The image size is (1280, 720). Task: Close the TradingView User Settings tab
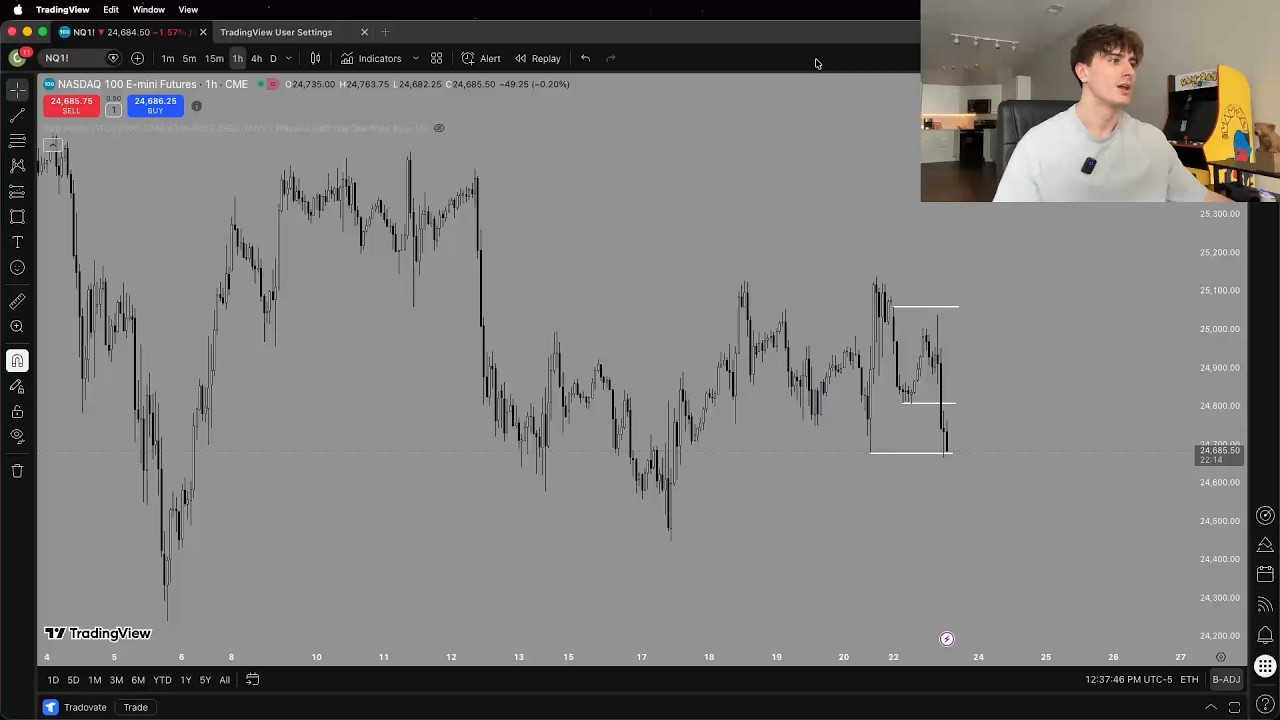click(364, 32)
